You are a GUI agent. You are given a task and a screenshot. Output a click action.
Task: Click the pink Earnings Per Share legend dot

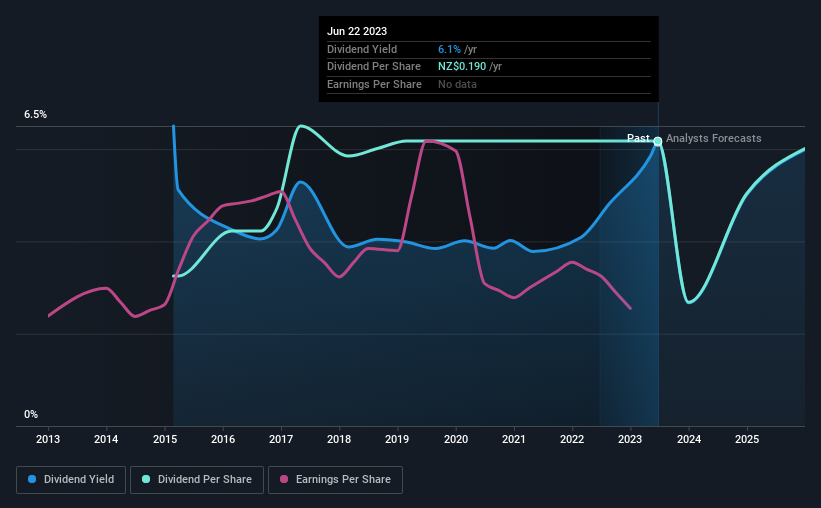284,479
